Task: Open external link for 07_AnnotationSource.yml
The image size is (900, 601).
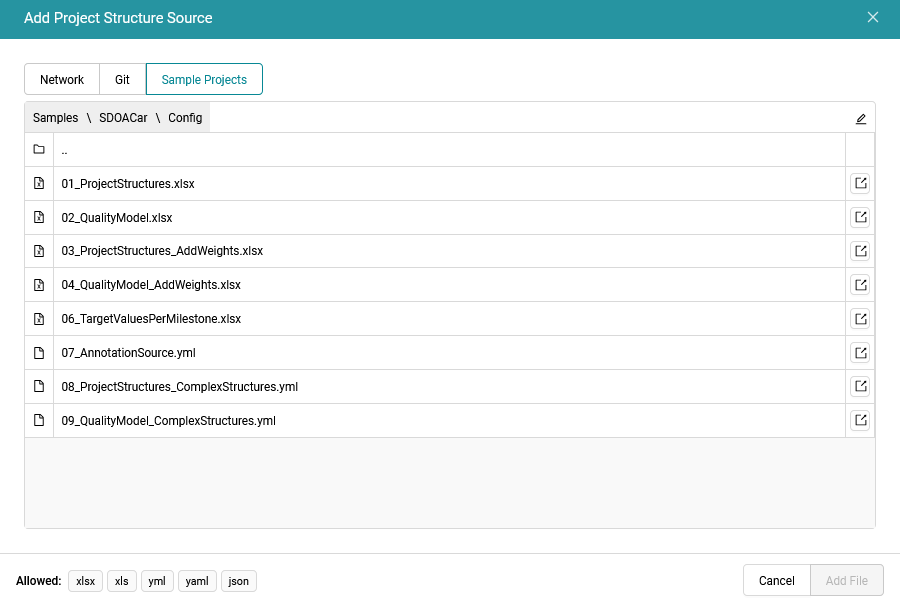Action: 860,352
